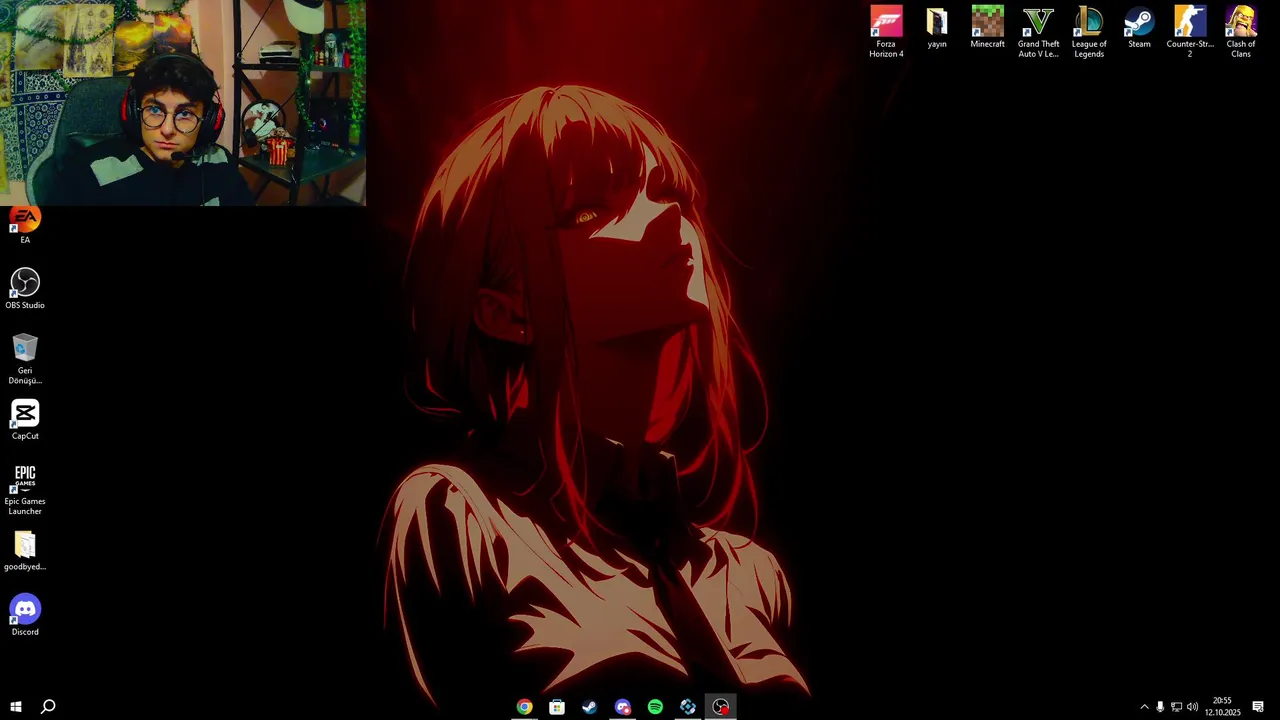Select the Counter-Strike 2 desktop icon

coord(1190,32)
